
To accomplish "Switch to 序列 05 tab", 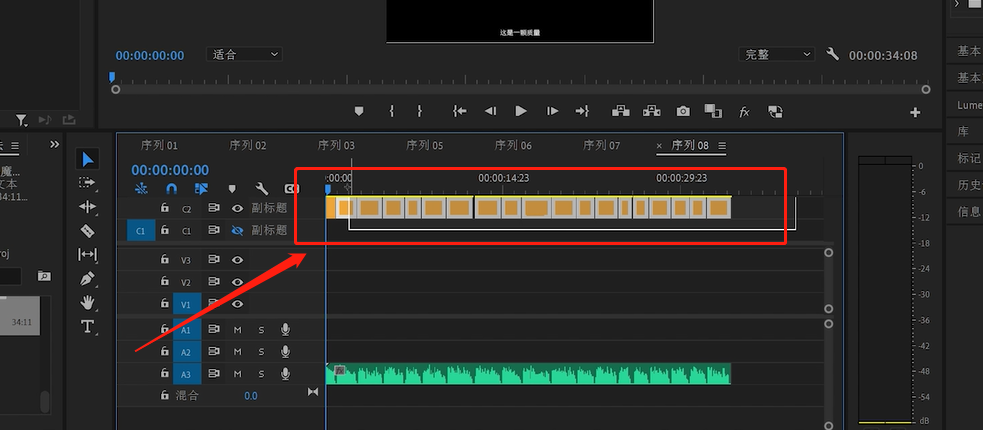I will [424, 145].
